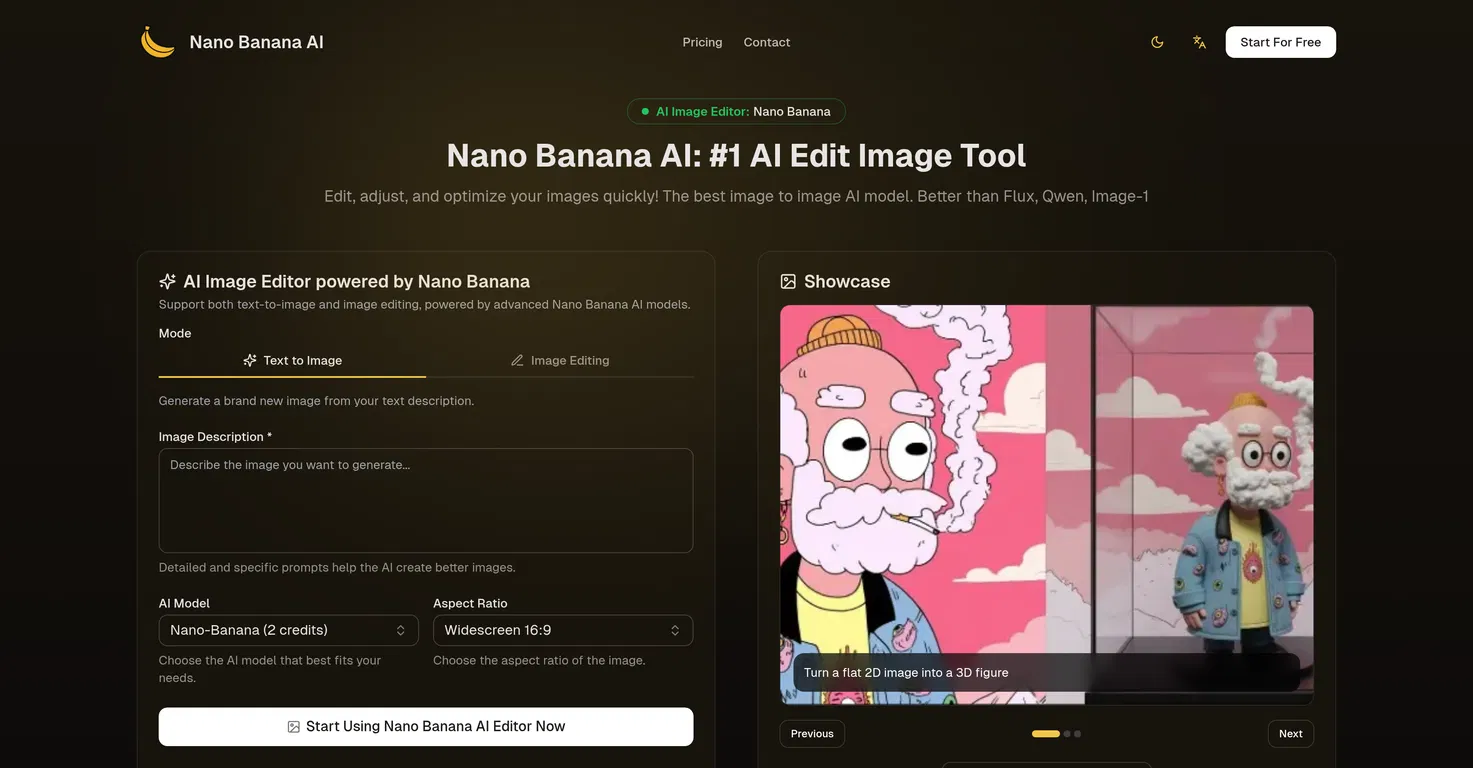
Task: Focus the Image Description text box
Action: coord(425,500)
